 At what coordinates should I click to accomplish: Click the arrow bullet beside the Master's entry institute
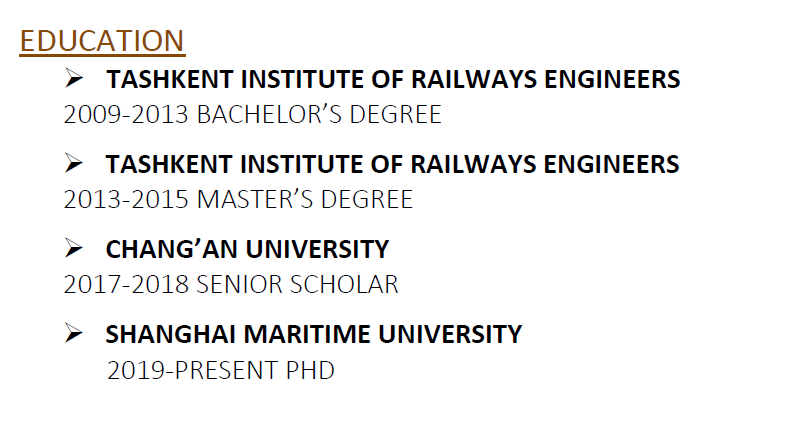click(x=73, y=163)
